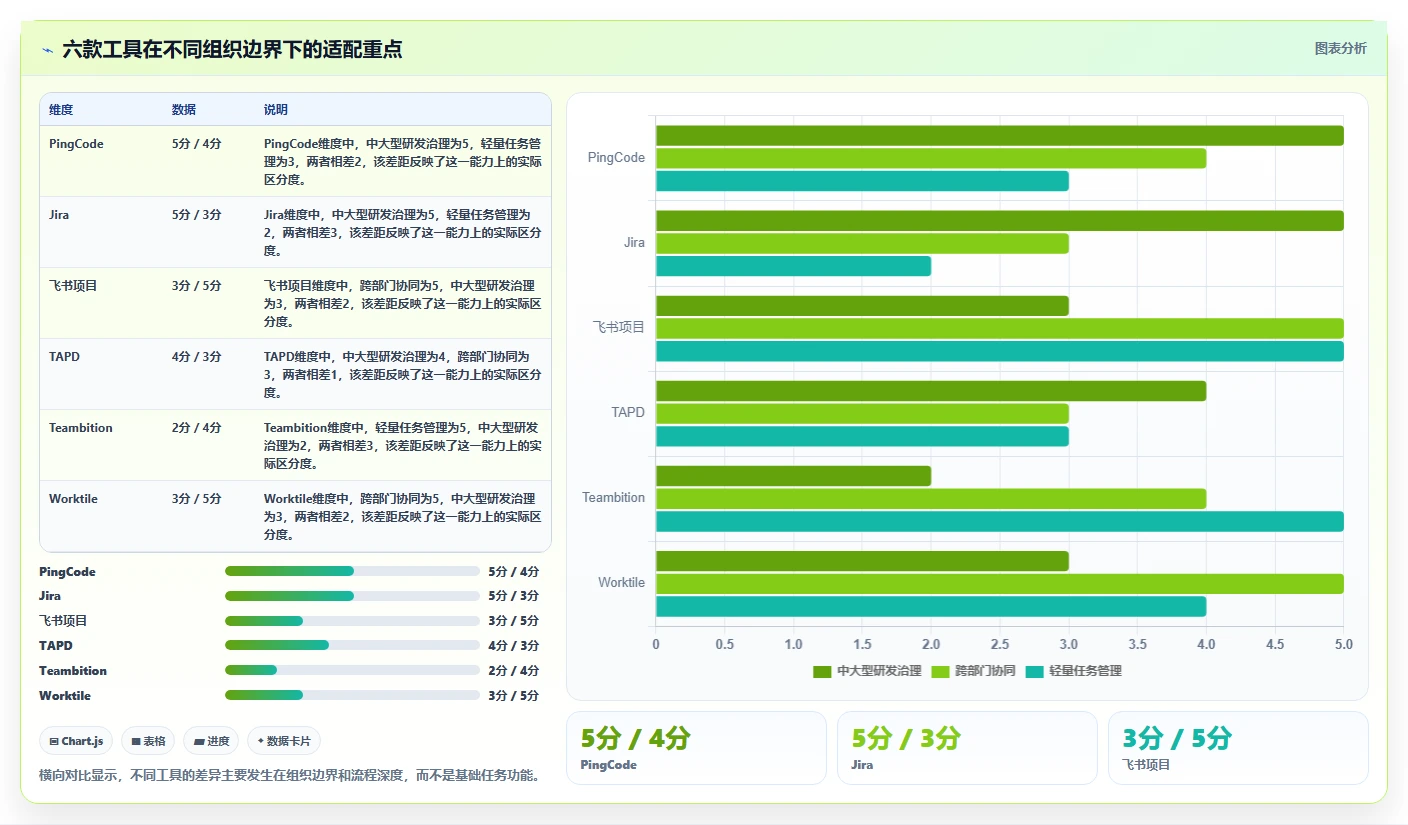Click TAPD's dark green bar in chart

931,391
